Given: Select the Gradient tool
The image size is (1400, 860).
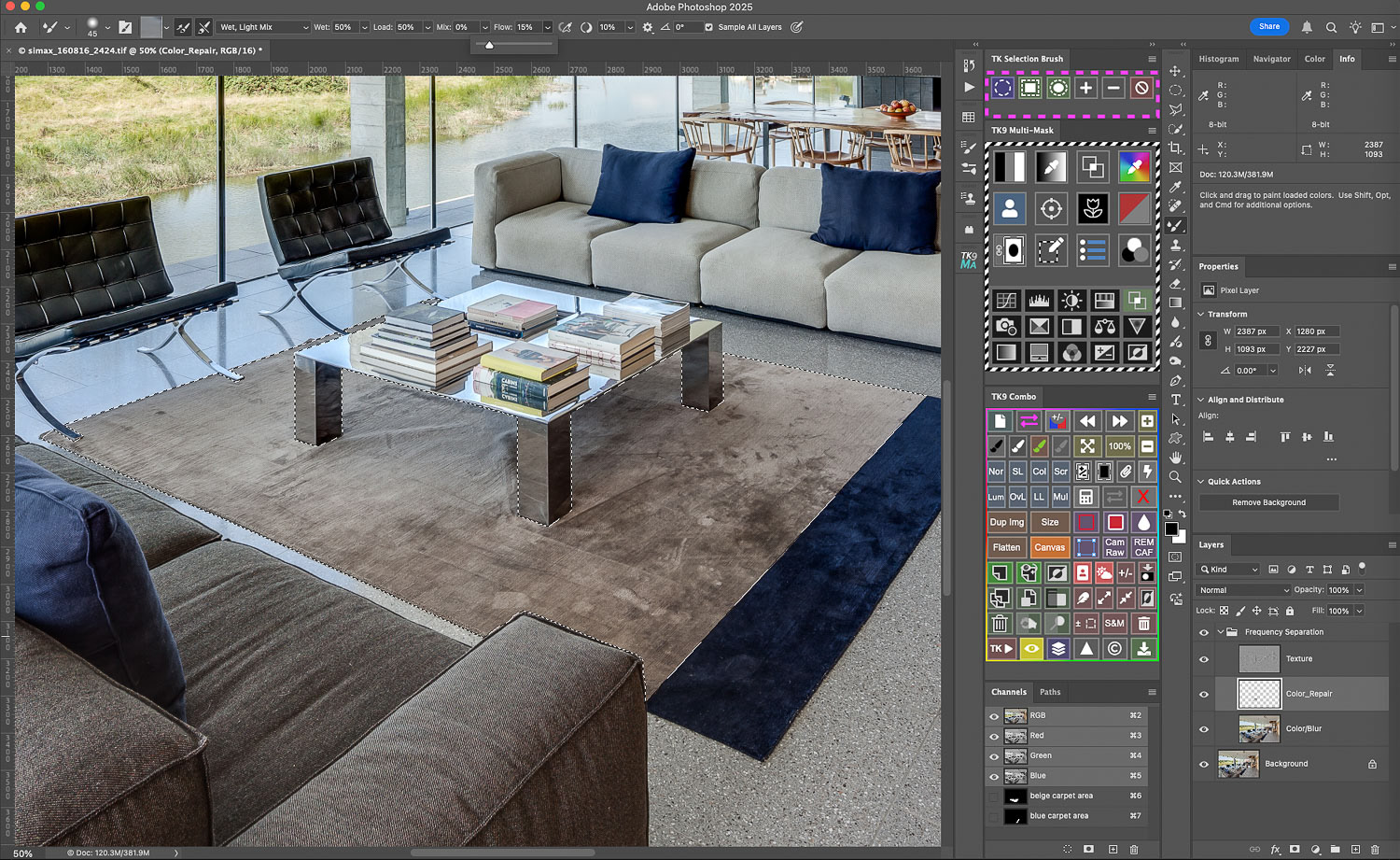Looking at the screenshot, I should tap(1175, 303).
